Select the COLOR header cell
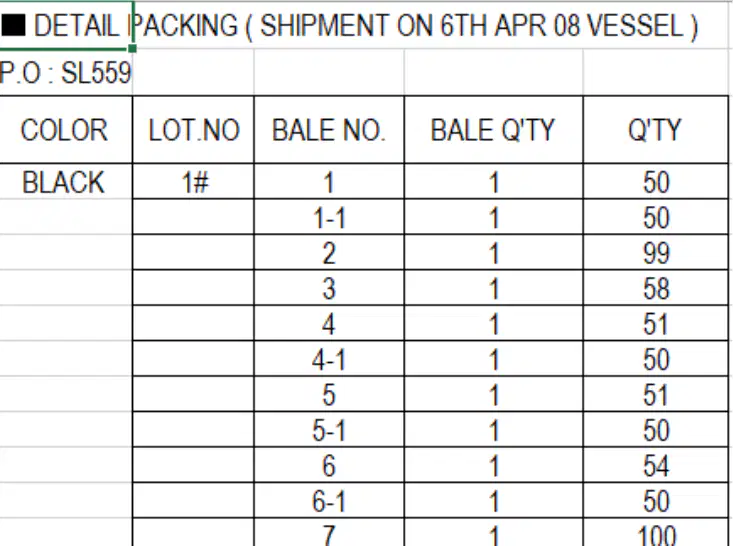 coord(66,130)
